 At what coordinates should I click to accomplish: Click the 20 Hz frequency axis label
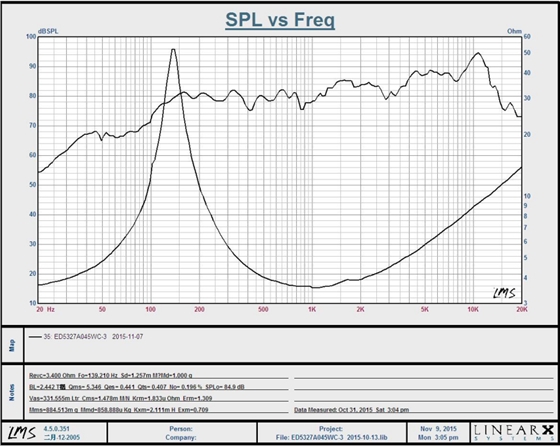point(45,309)
